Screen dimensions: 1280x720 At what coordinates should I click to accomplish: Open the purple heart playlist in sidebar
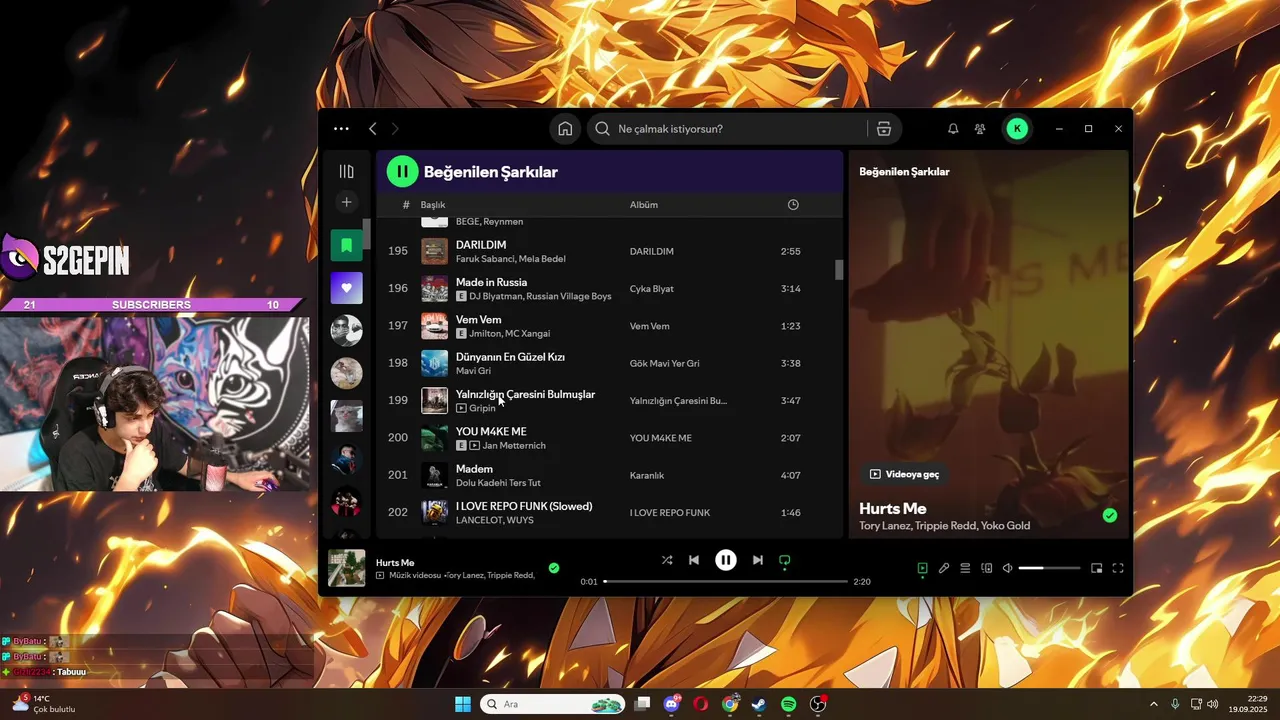346,288
